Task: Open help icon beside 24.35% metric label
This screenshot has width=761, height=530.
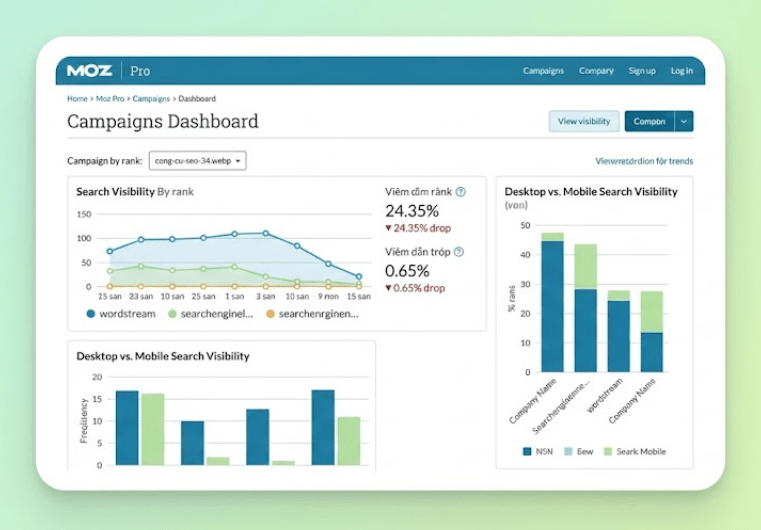Action: [461, 192]
